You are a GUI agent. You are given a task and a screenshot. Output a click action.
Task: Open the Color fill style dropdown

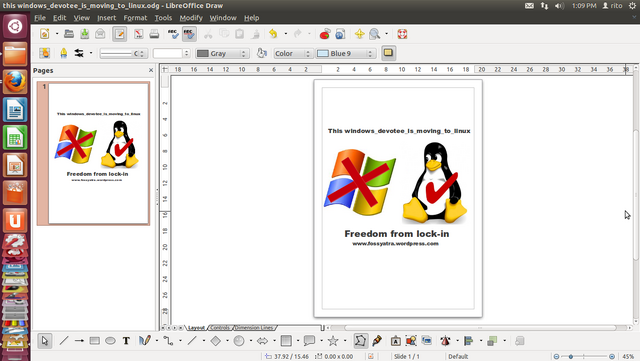[293, 53]
